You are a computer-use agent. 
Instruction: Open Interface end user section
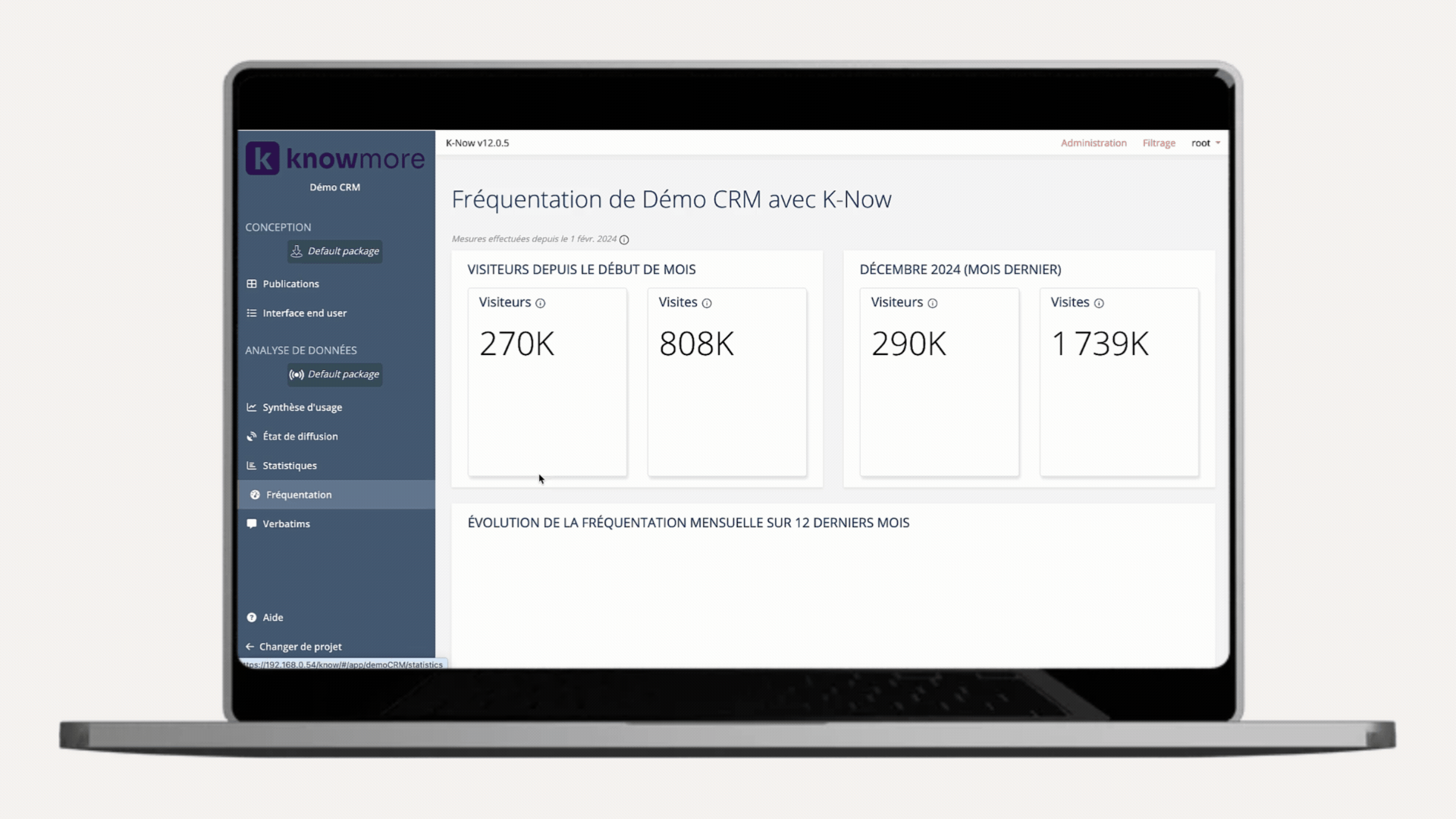336,313
